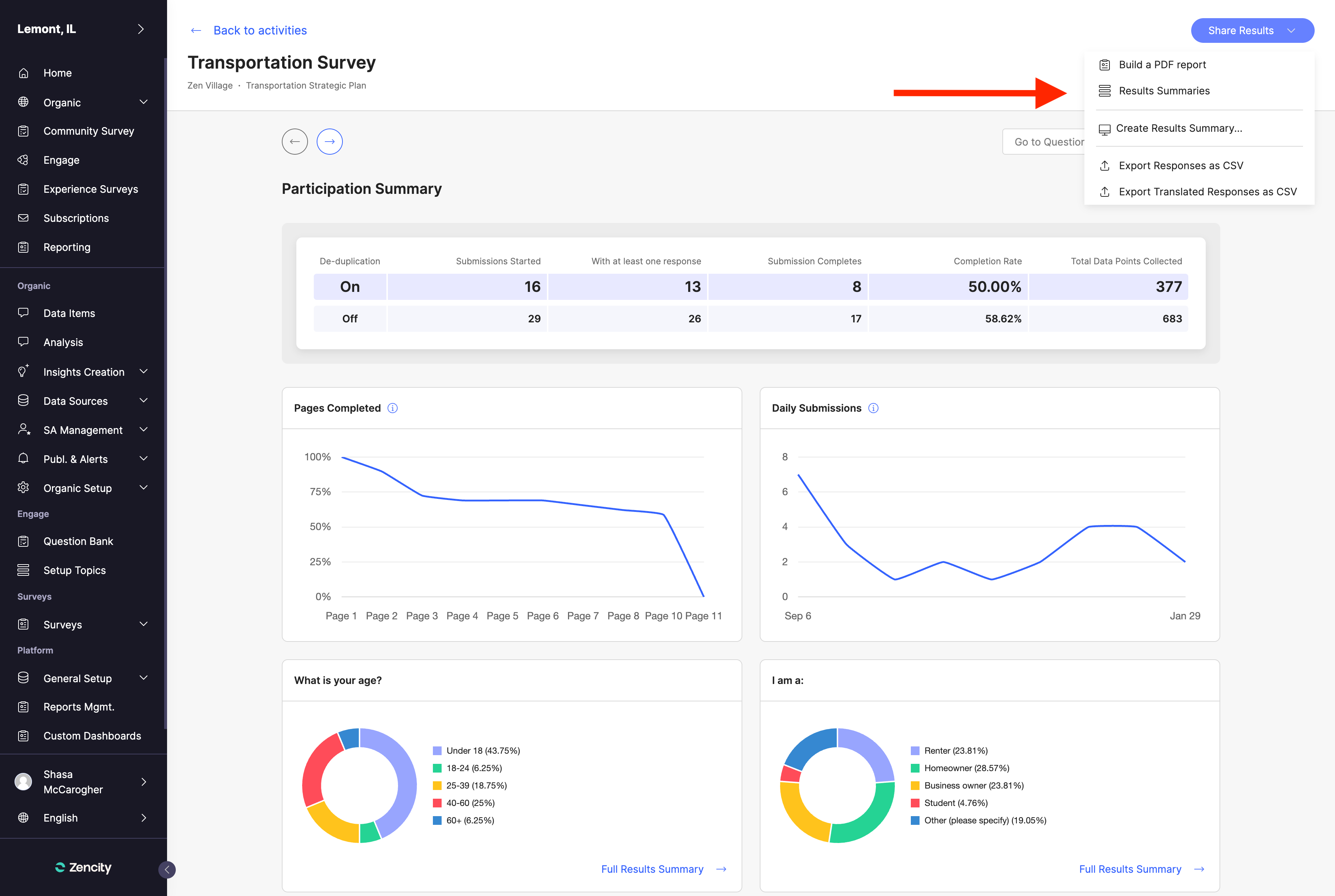Collapse sidebar with round chevron button
The height and width of the screenshot is (896, 1335).
coord(167,870)
